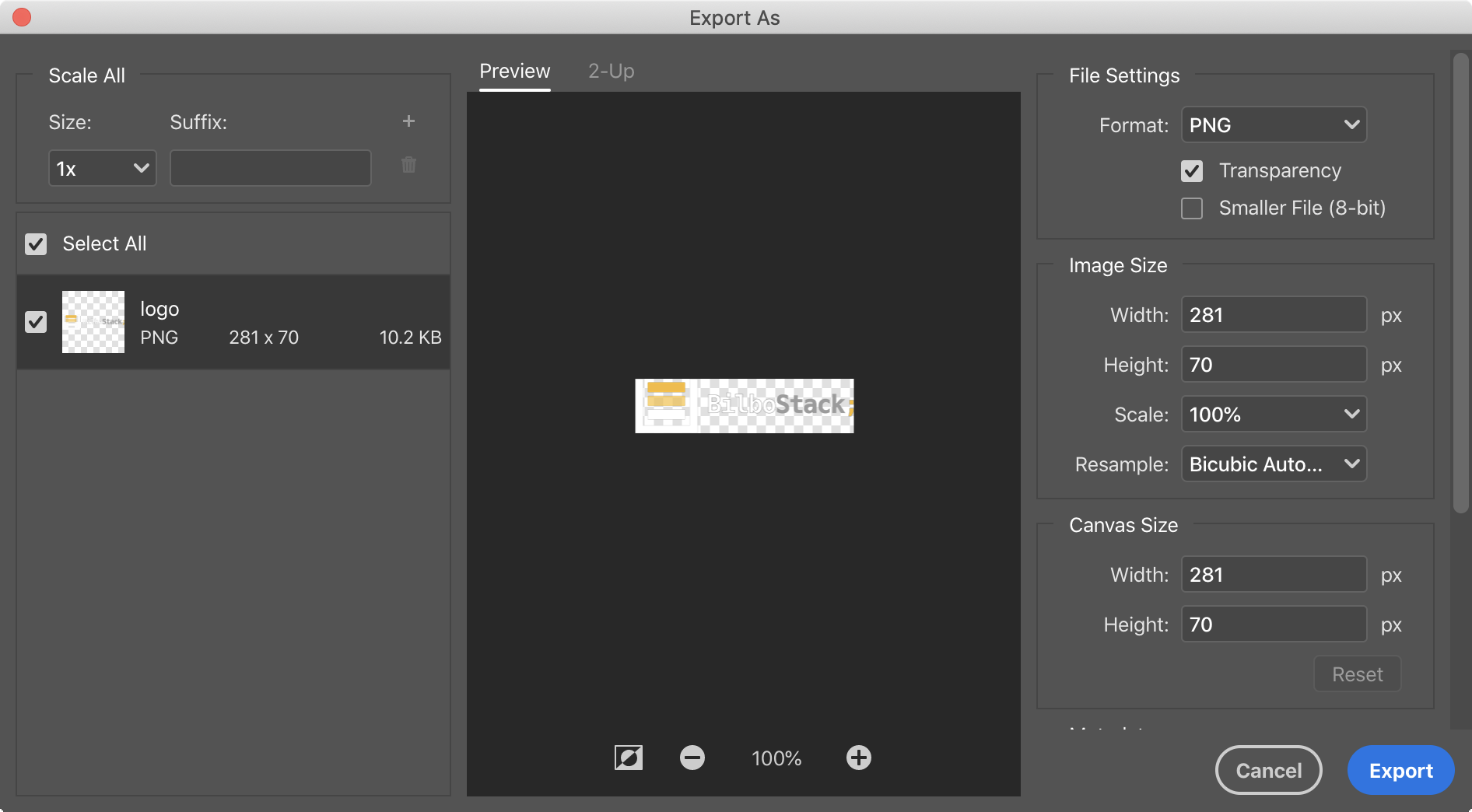Close the Export As dialog window

point(22,17)
